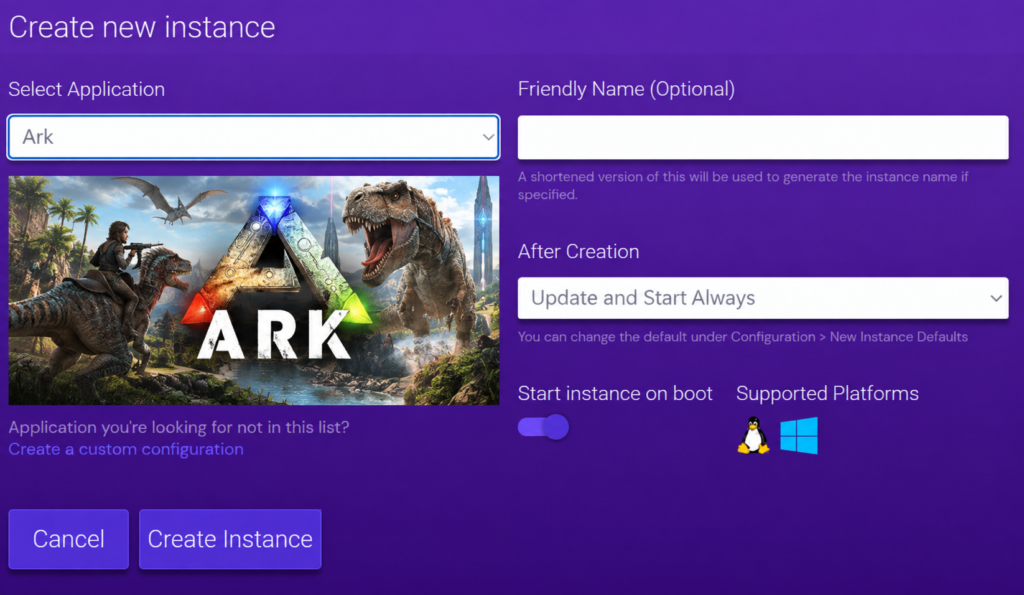Click the Friendly Name input field
Screen dimensions: 1024x595
[763, 137]
